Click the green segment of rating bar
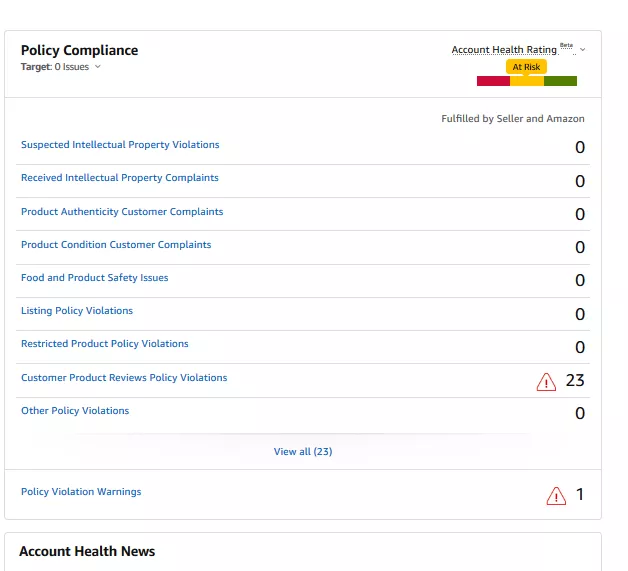This screenshot has height=571, width=628. pos(560,81)
